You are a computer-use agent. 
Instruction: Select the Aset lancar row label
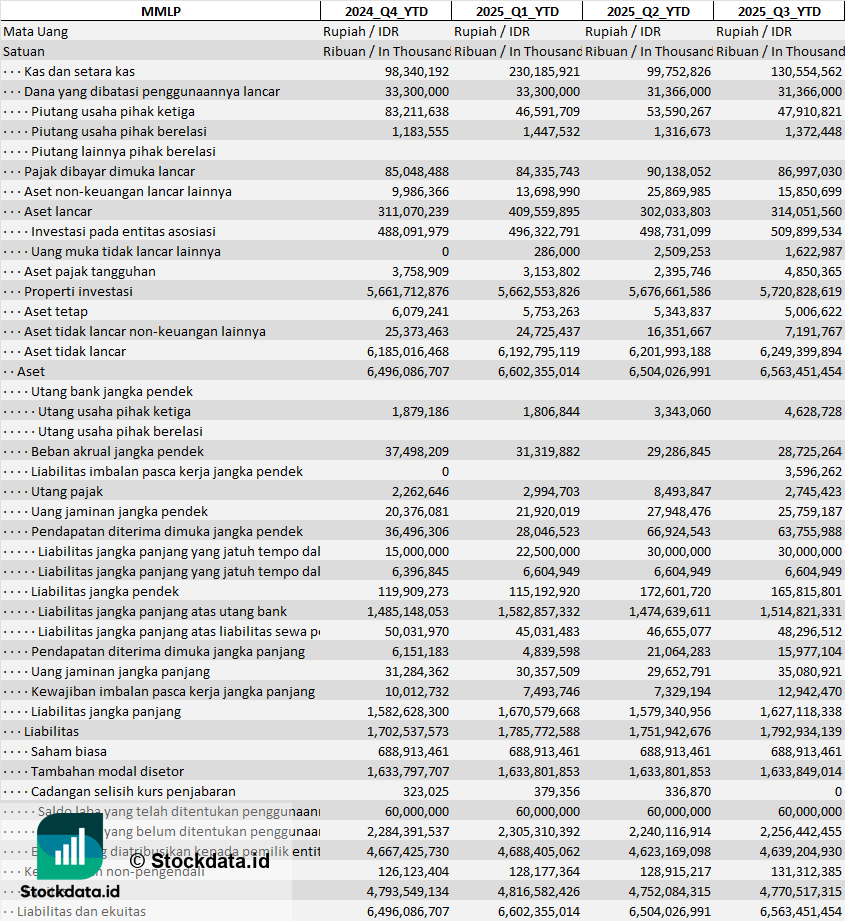(x=58, y=211)
